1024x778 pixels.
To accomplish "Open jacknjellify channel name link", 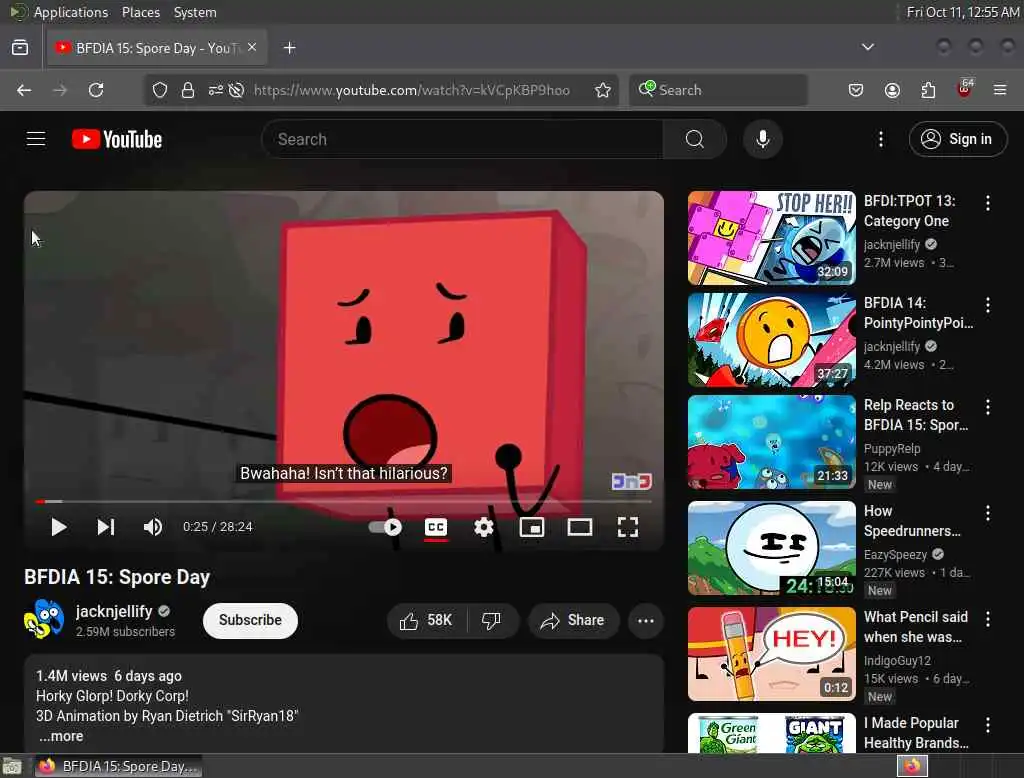I will (114, 611).
